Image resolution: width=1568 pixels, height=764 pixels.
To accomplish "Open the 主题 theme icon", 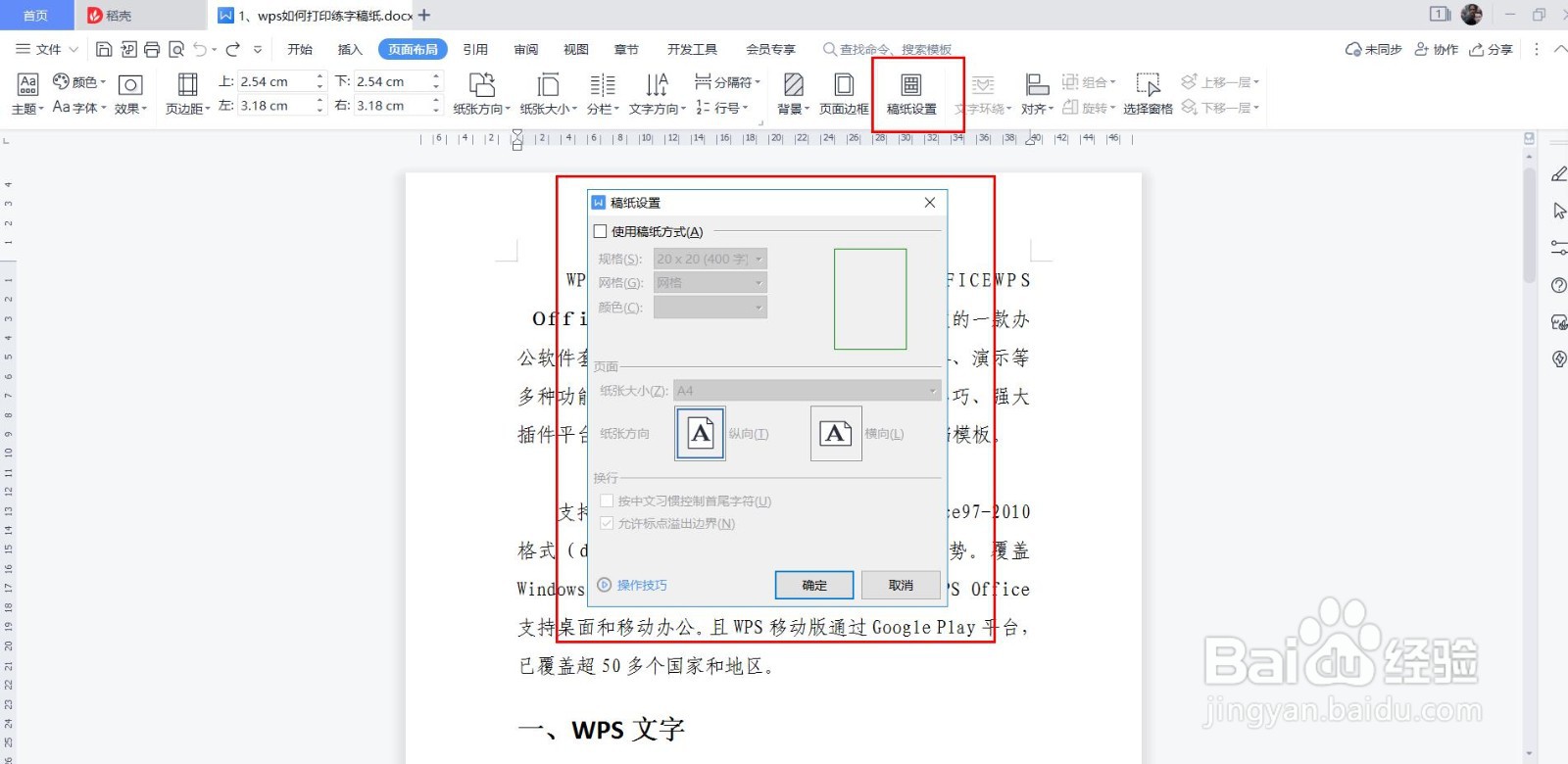I will 27,84.
